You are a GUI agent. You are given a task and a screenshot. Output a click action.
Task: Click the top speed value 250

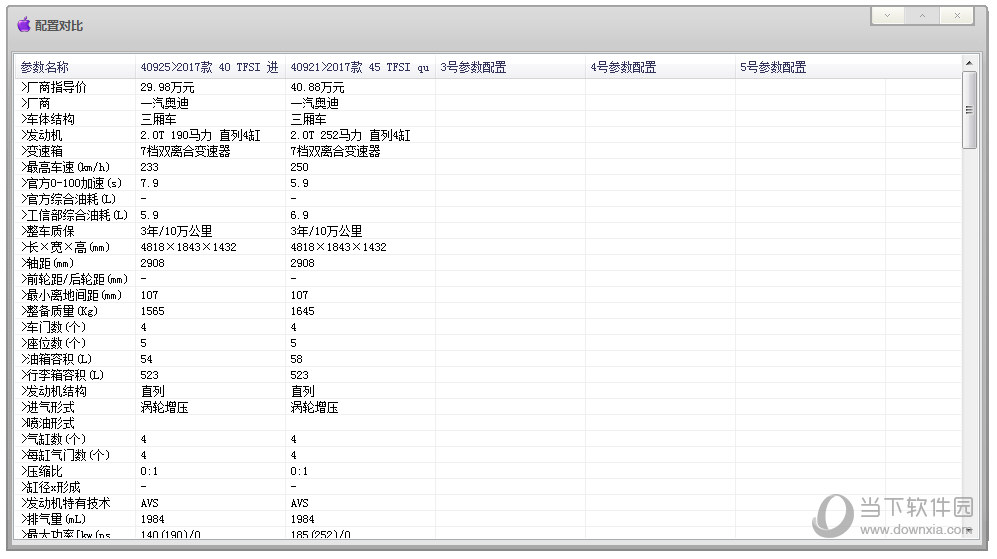click(299, 167)
